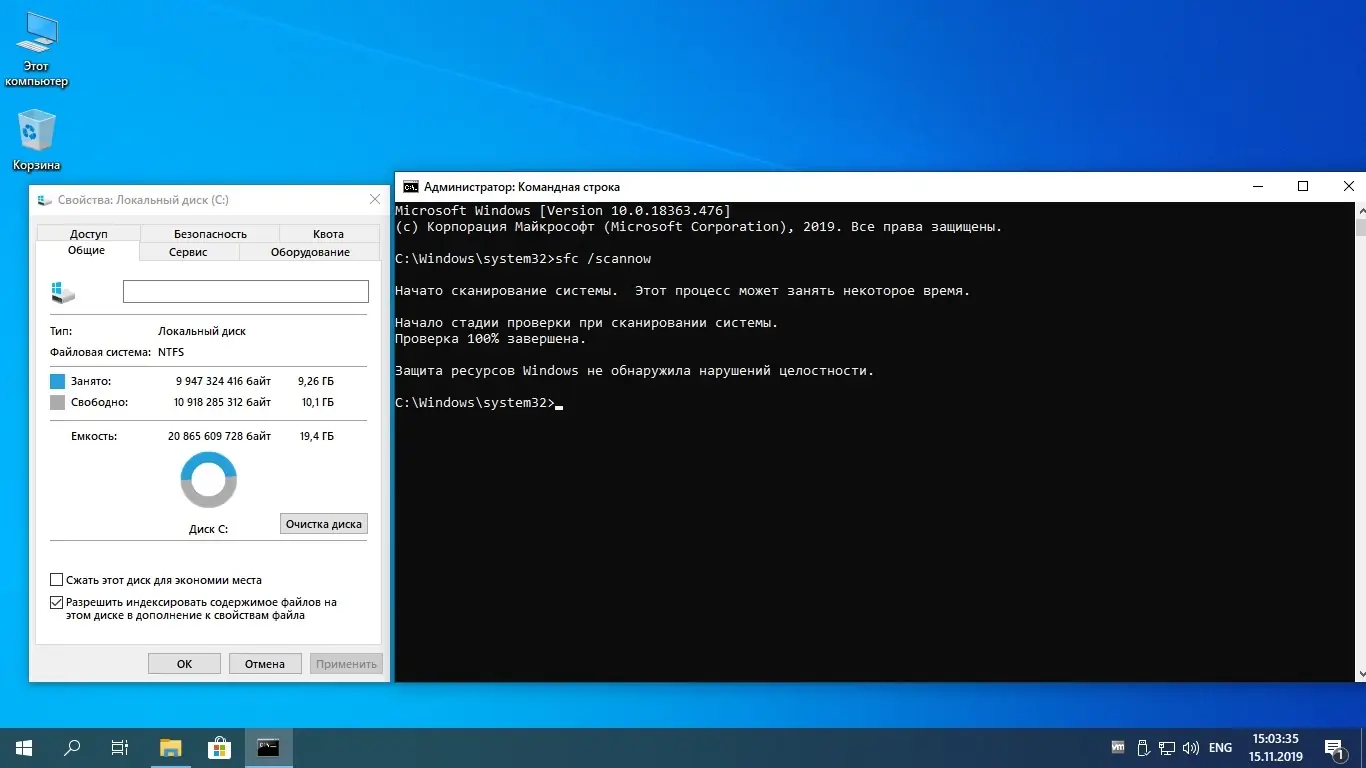Disable file content indexing on this drive
Viewport: 1366px width, 768px height.
pos(57,602)
